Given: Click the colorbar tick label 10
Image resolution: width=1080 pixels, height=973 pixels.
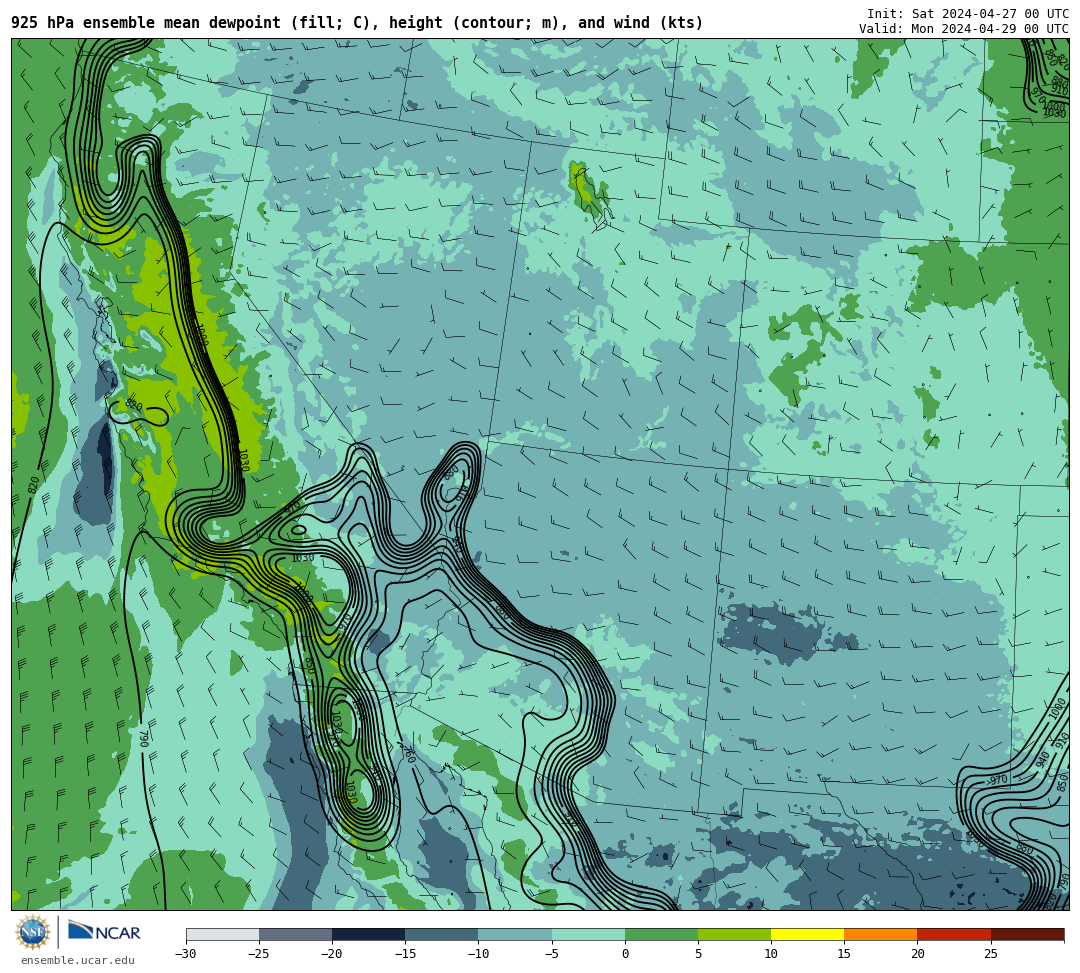Looking at the screenshot, I should point(771,954).
